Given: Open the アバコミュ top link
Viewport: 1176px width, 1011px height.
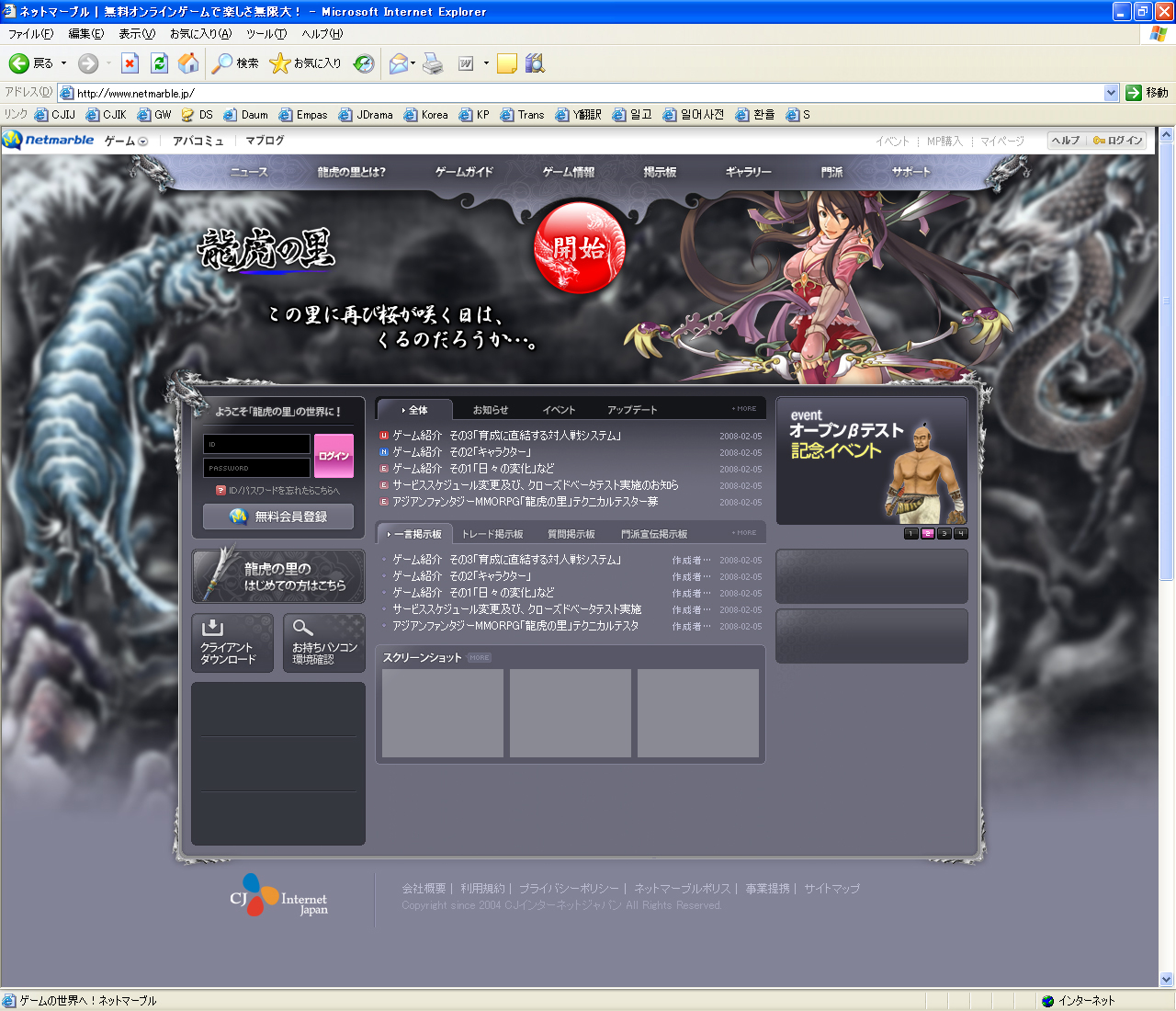Looking at the screenshot, I should click(x=198, y=141).
